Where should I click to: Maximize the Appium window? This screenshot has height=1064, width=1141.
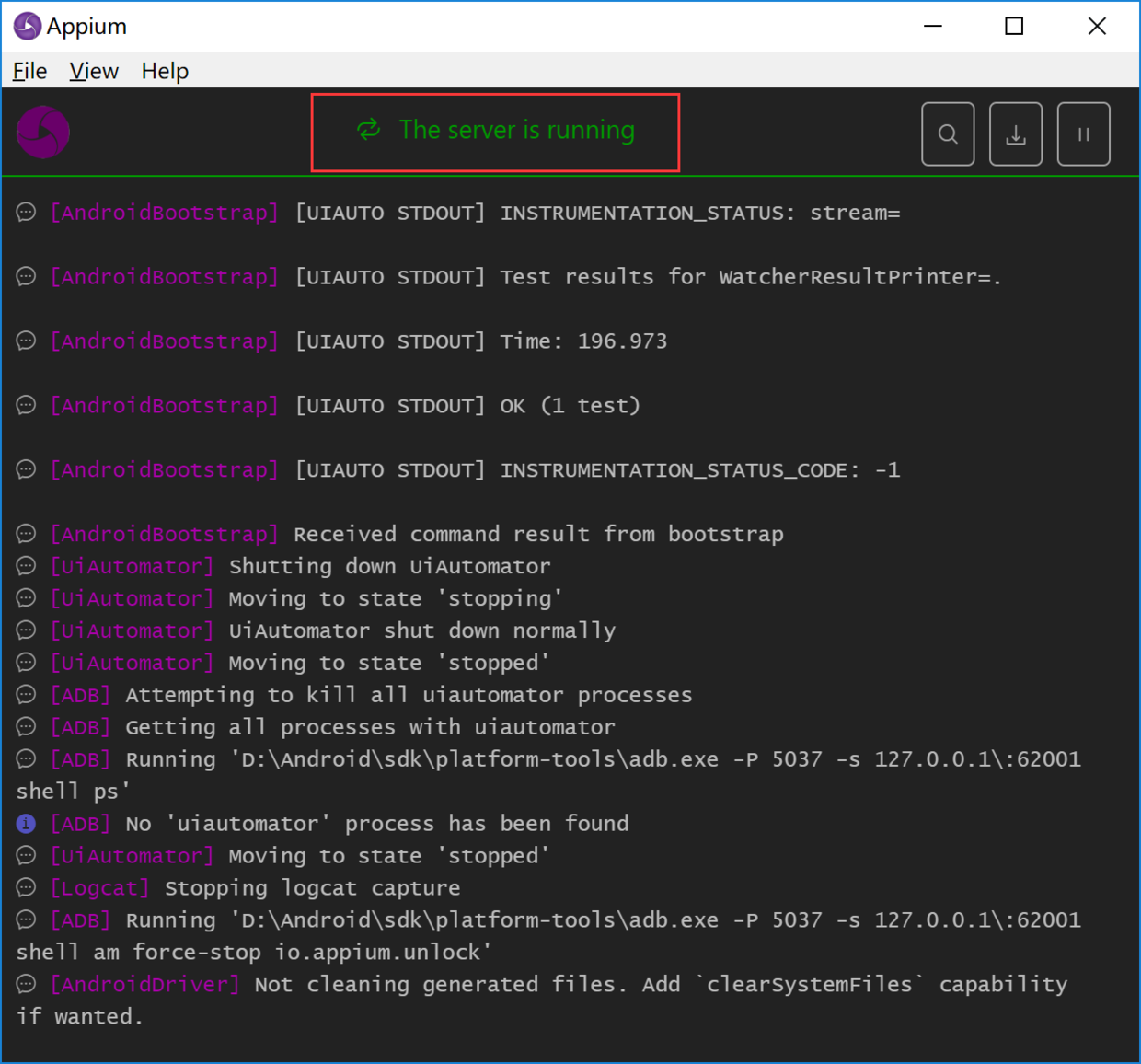pyautogui.click(x=1014, y=26)
